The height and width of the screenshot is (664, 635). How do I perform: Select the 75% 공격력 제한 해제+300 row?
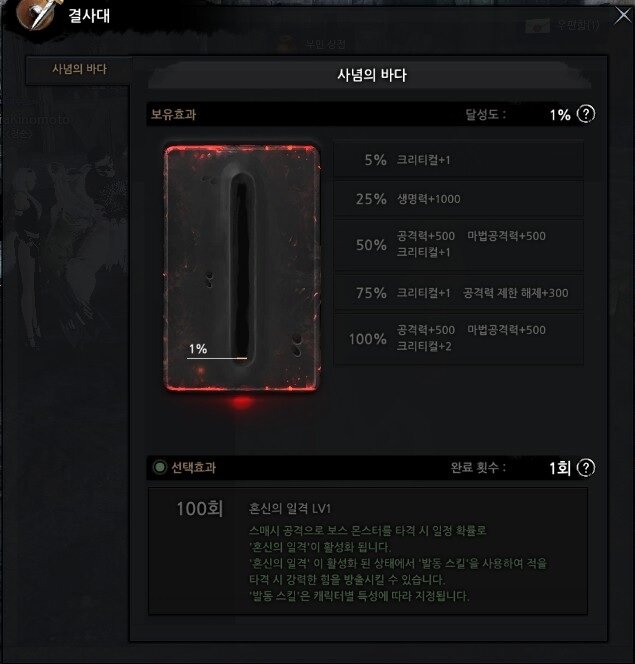click(459, 293)
